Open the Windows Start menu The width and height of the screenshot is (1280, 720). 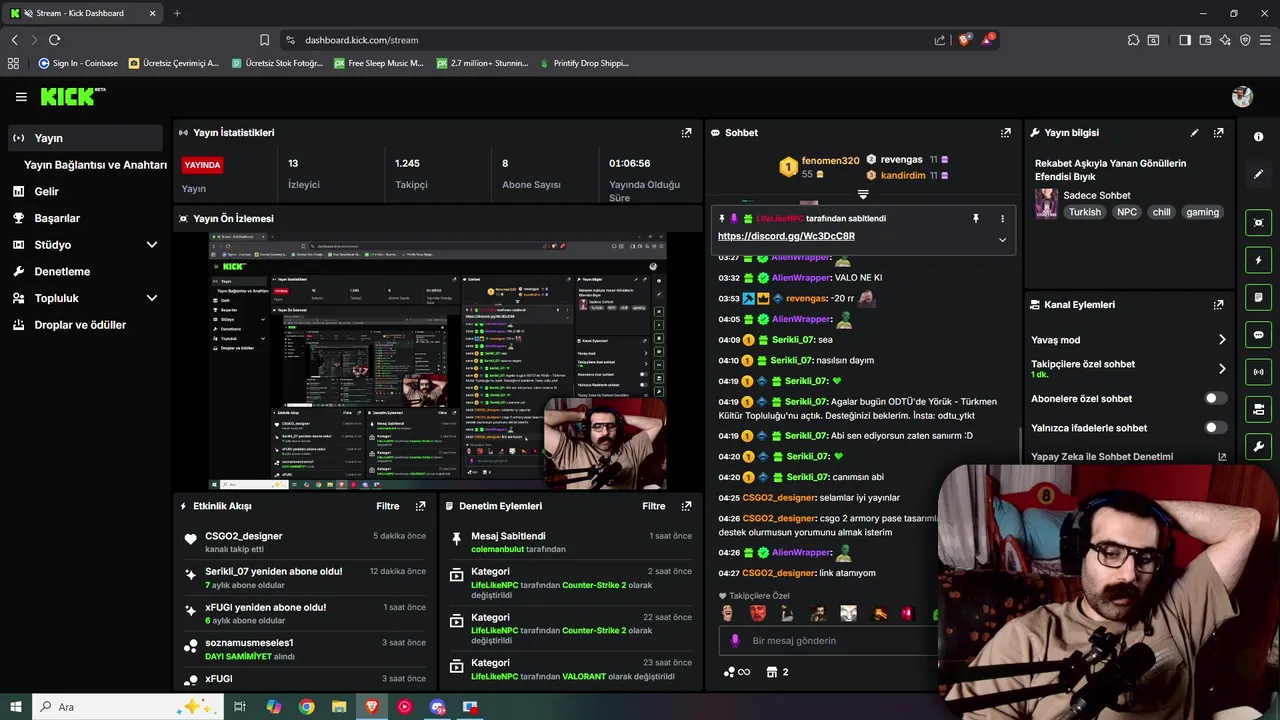pyautogui.click(x=16, y=707)
